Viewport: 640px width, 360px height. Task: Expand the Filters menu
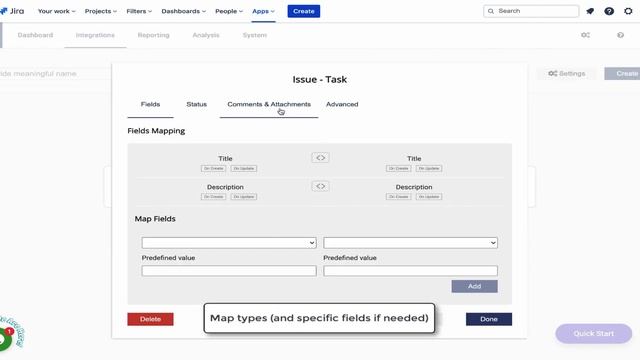point(139,11)
